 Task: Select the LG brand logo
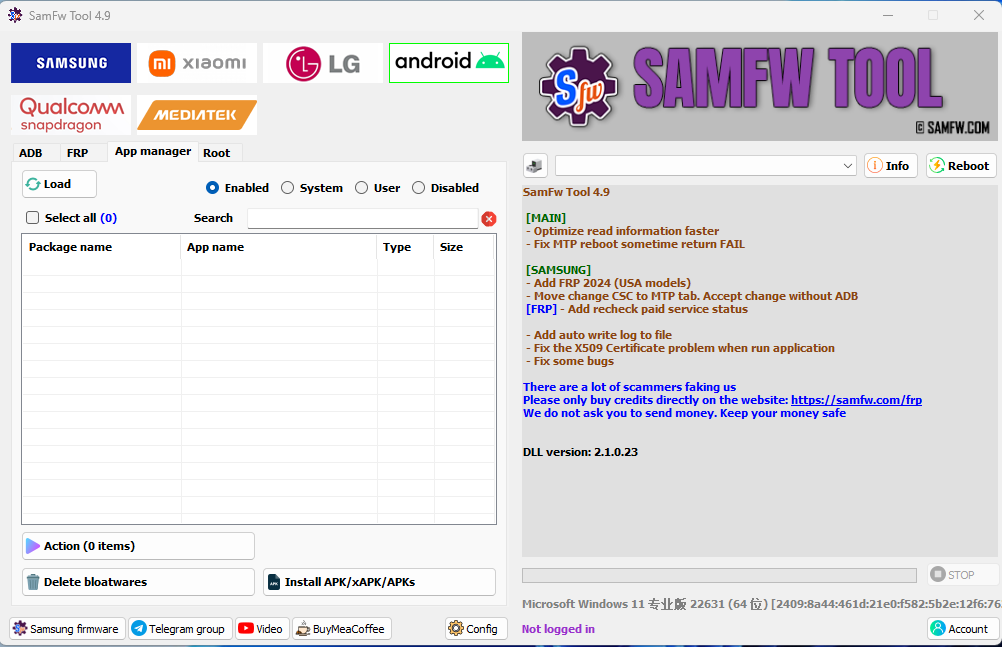[323, 63]
